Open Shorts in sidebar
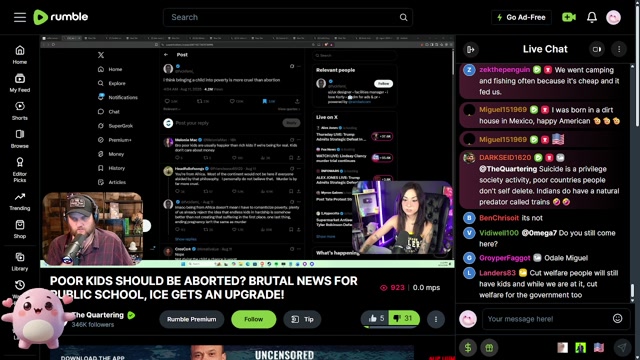The width and height of the screenshot is (640, 360). [20, 111]
